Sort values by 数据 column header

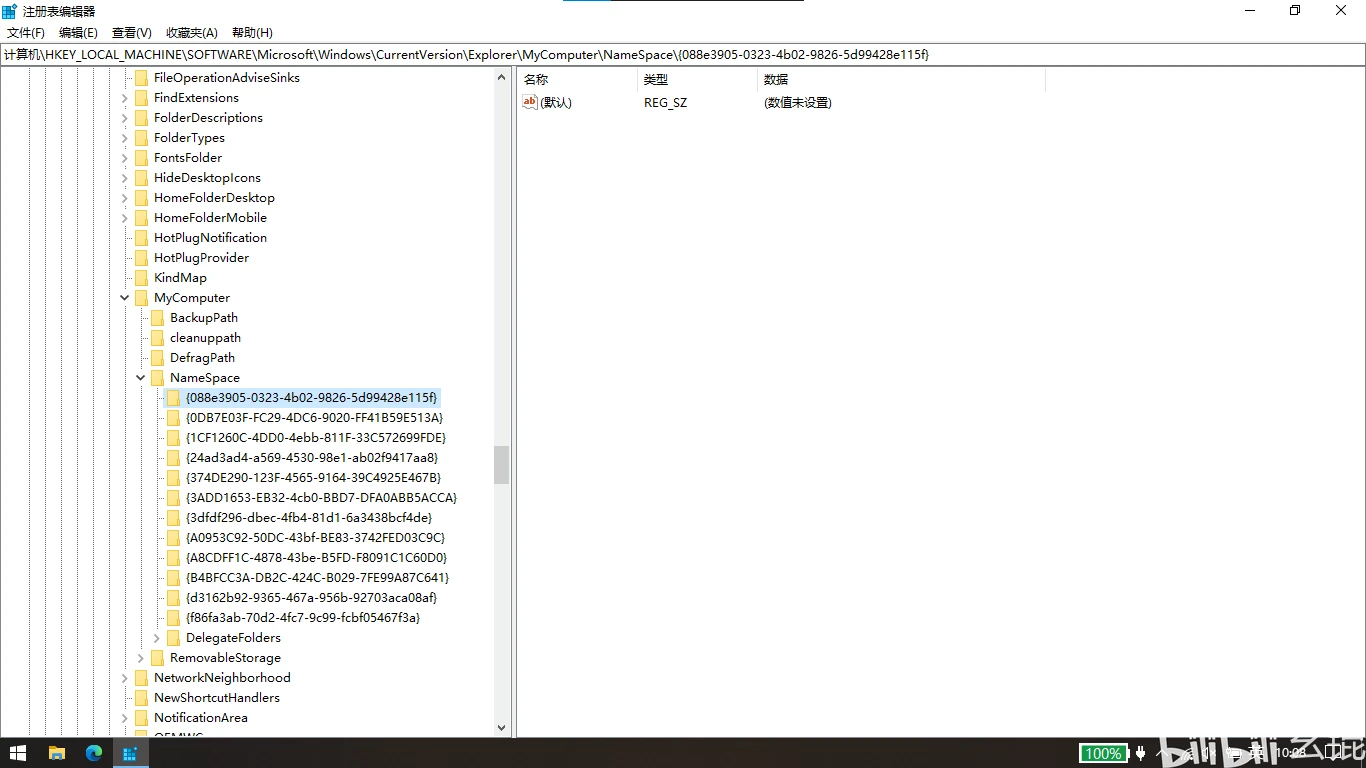click(901, 80)
